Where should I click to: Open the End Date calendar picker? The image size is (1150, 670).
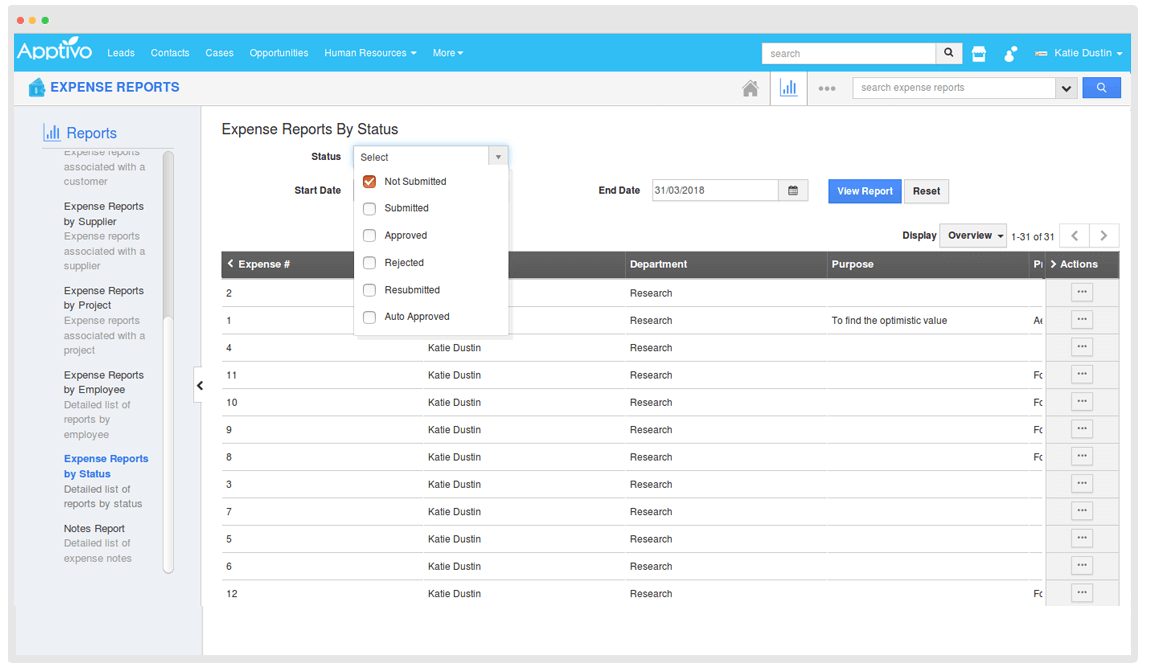793,190
